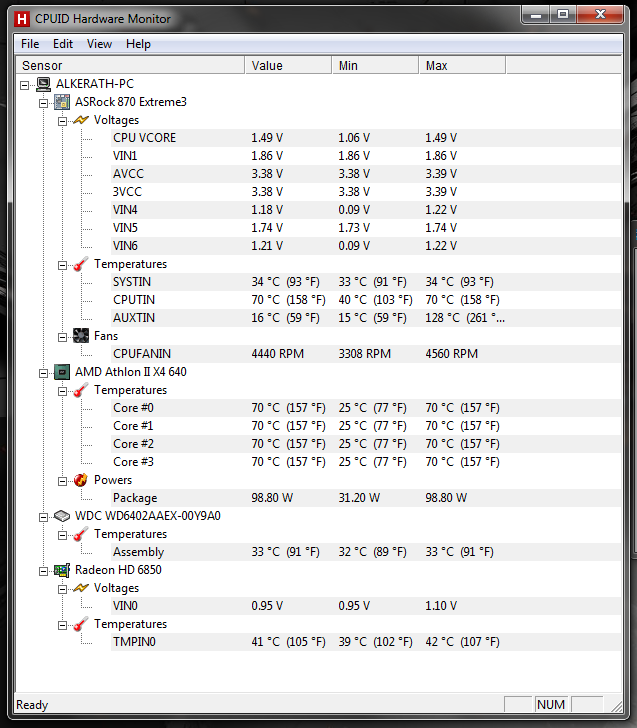Screen dimensions: 637x728
Task: Open the Help menu
Action: [x=138, y=44]
